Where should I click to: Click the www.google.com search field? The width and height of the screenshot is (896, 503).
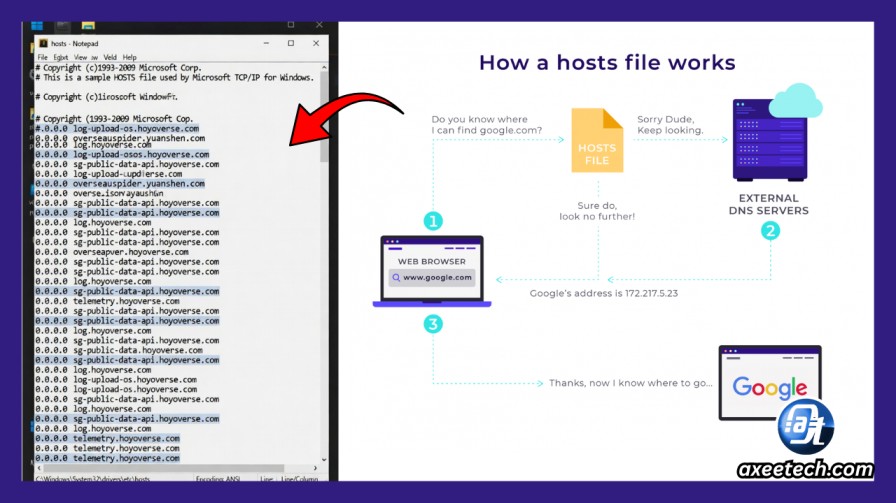(x=433, y=278)
